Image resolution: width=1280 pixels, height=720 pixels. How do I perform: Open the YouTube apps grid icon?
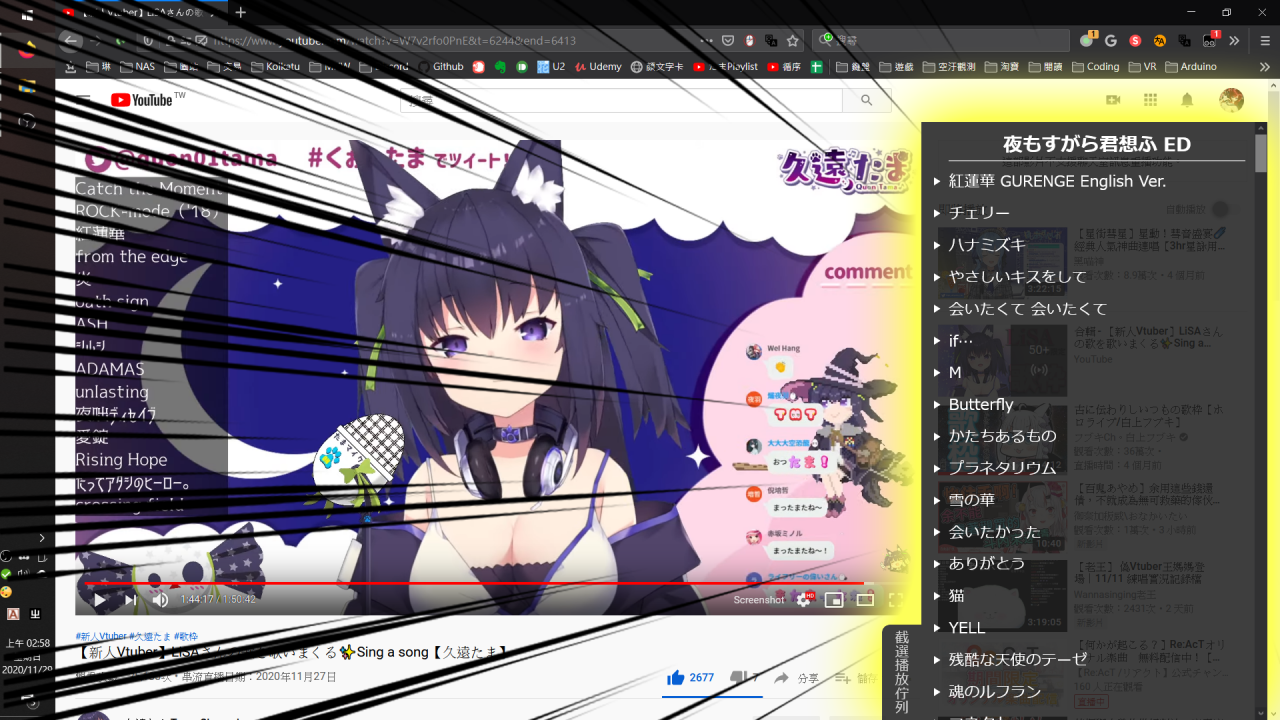1150,100
